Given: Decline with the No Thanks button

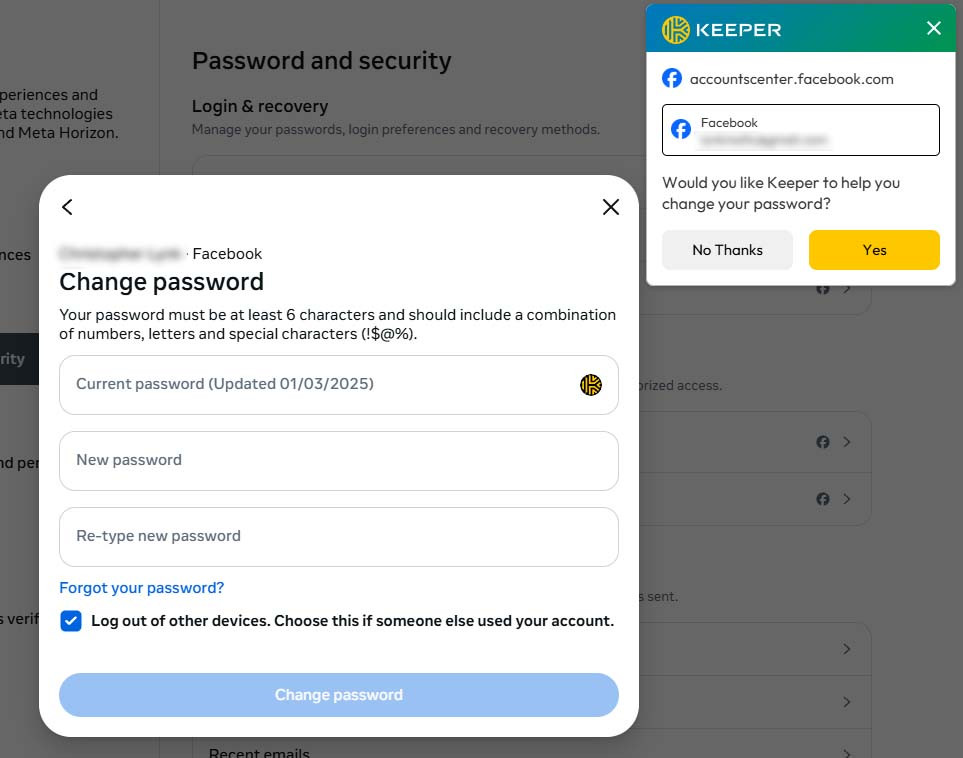Looking at the screenshot, I should 727,250.
